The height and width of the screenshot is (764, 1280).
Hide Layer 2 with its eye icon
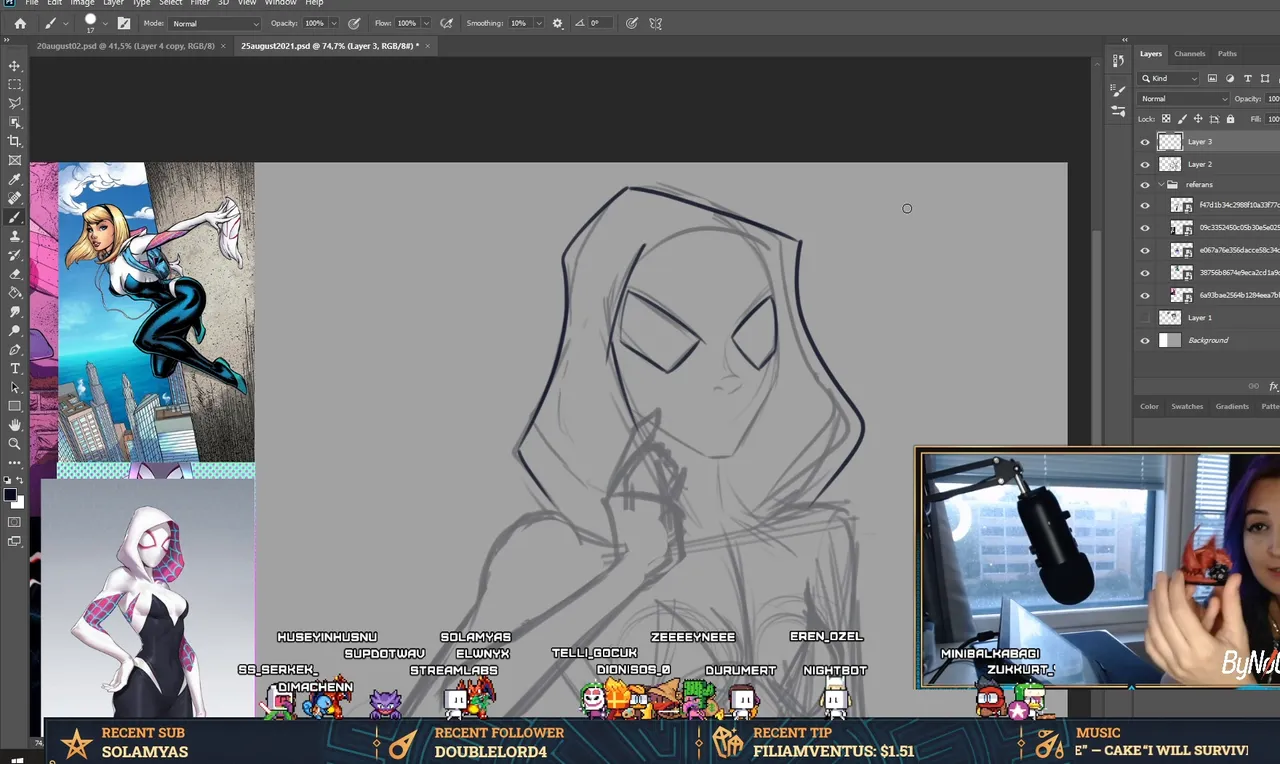point(1145,164)
